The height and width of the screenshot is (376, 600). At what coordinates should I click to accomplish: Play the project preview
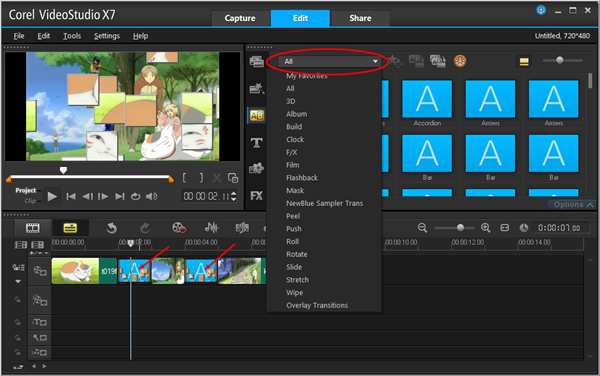[52, 197]
